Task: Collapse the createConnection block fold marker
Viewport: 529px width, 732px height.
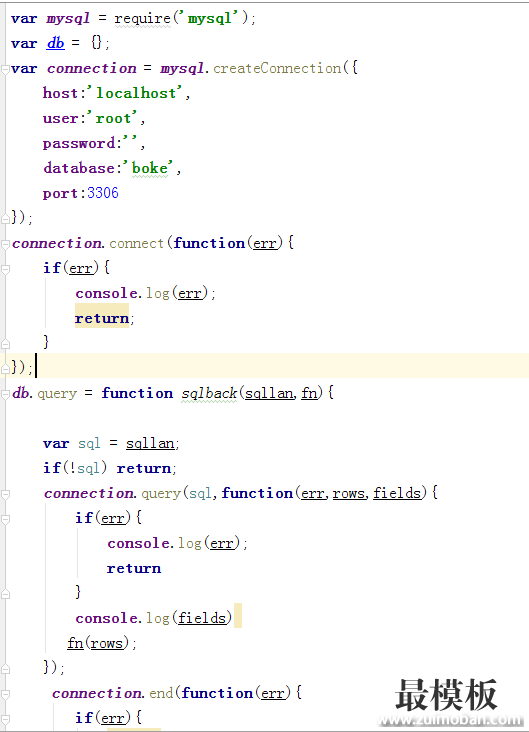Action: click(5, 69)
